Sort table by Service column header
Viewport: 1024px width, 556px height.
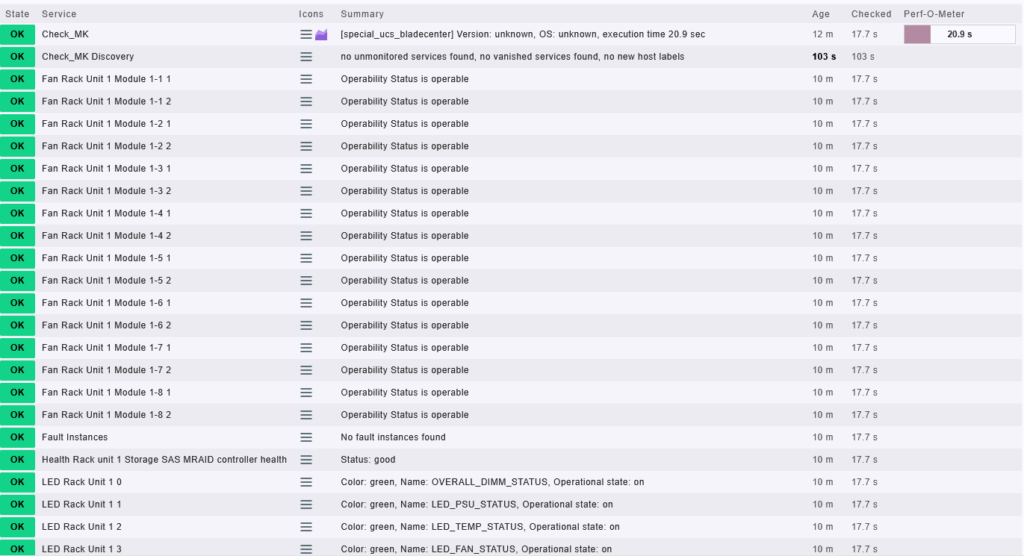coord(59,14)
